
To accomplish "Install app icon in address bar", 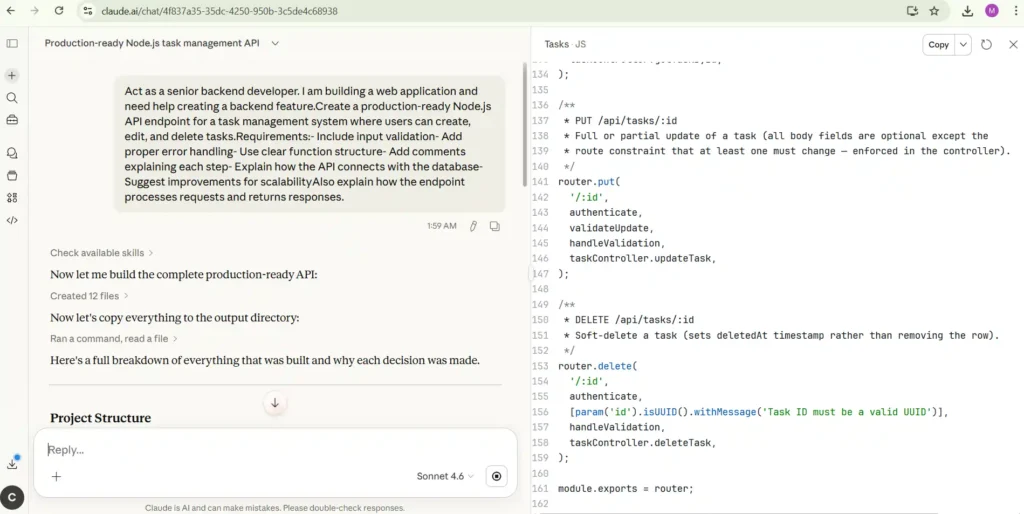I will [x=912, y=10].
